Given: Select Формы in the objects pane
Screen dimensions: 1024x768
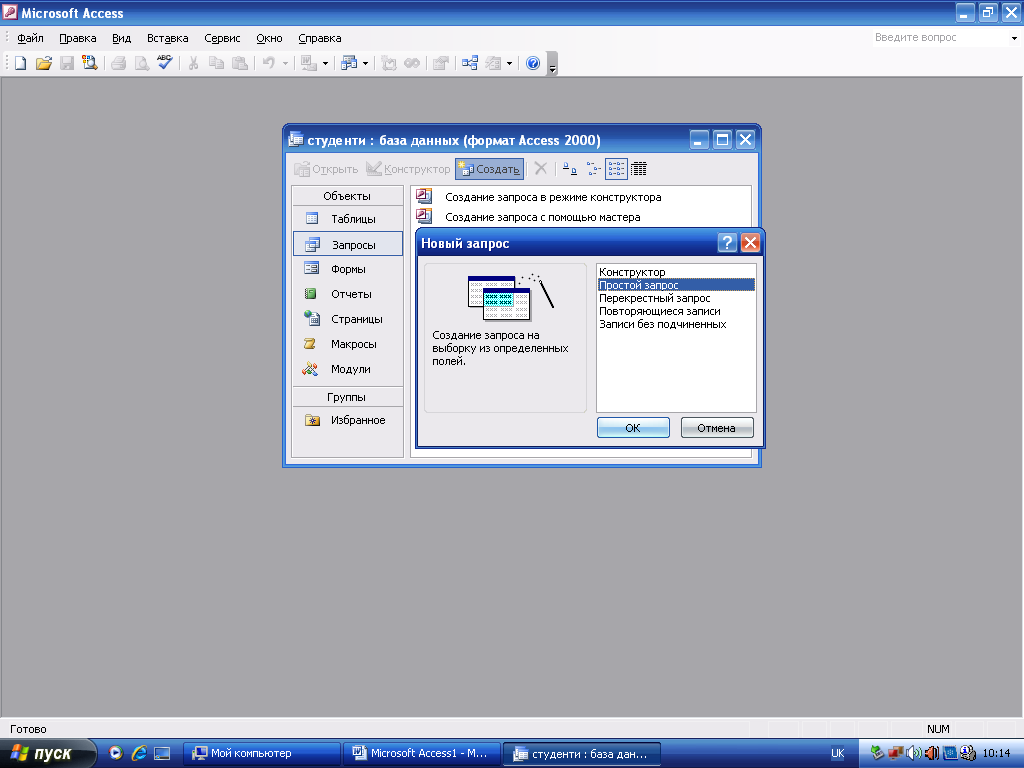Looking at the screenshot, I should (347, 269).
